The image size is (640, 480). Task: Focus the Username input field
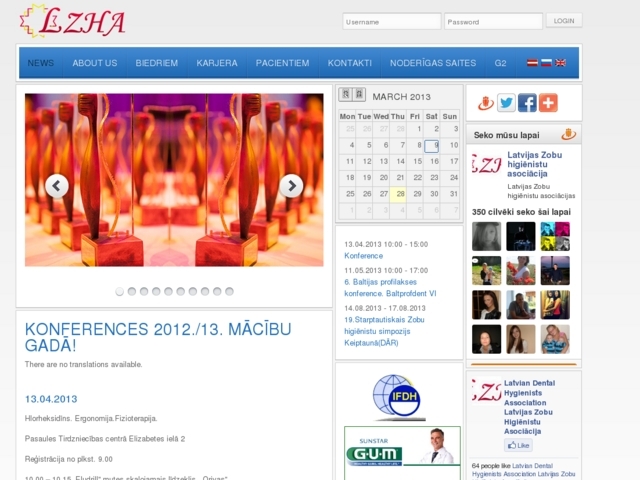[x=392, y=22]
